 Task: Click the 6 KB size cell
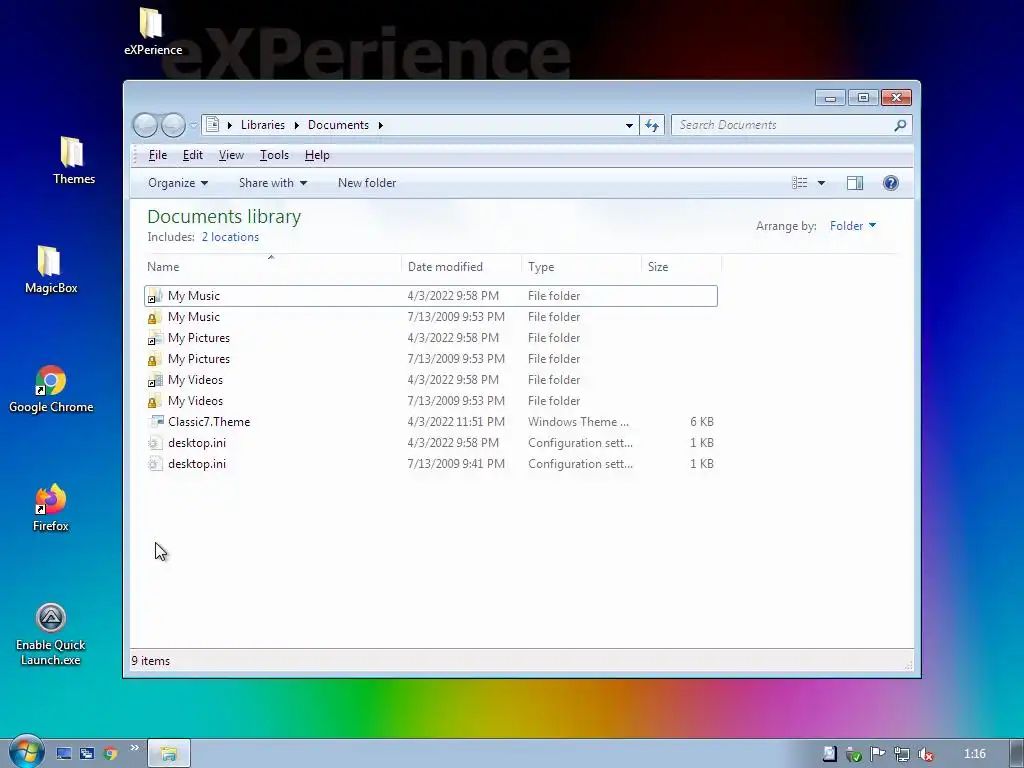tap(701, 422)
